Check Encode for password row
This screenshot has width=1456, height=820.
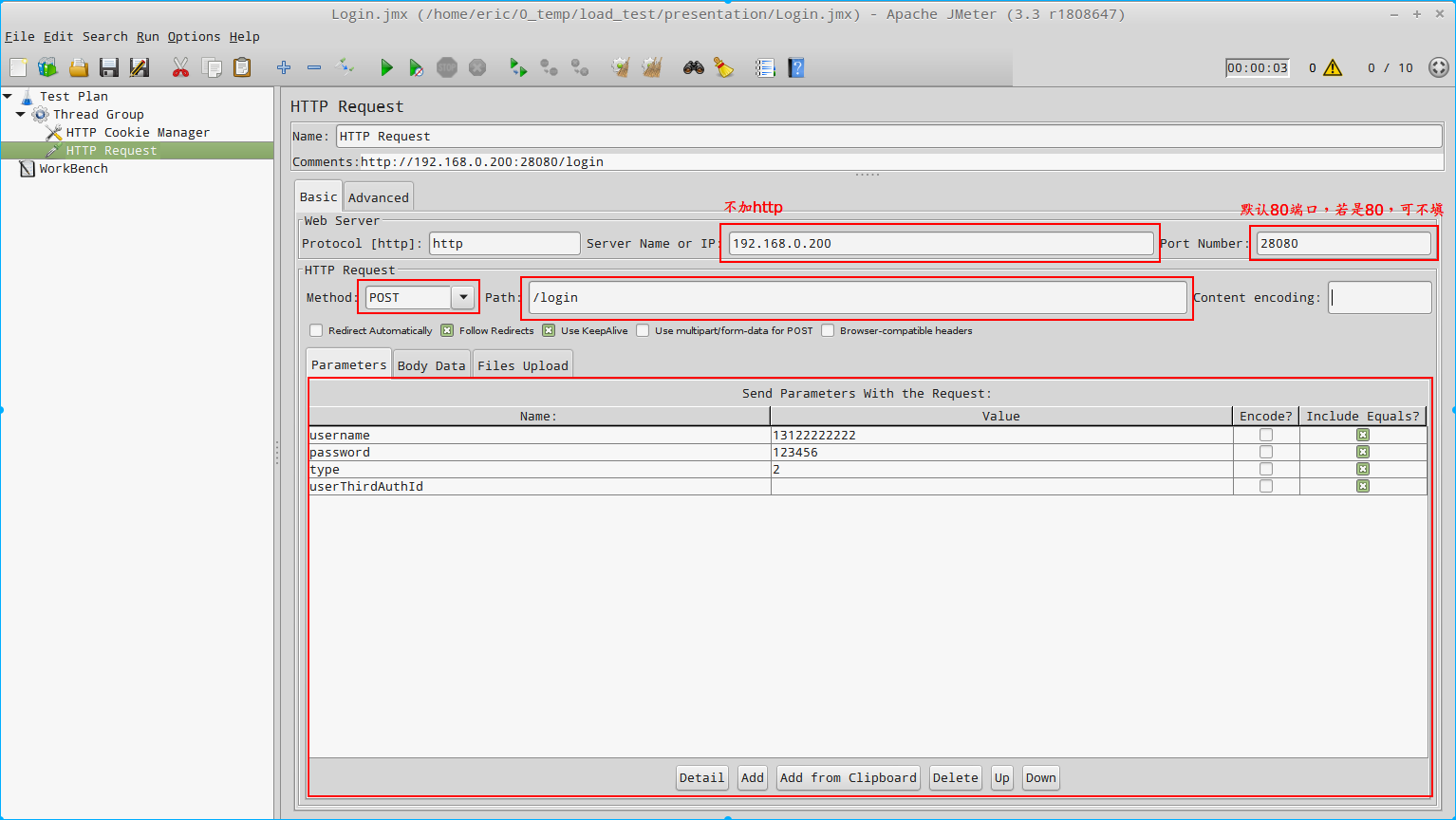(x=1265, y=452)
